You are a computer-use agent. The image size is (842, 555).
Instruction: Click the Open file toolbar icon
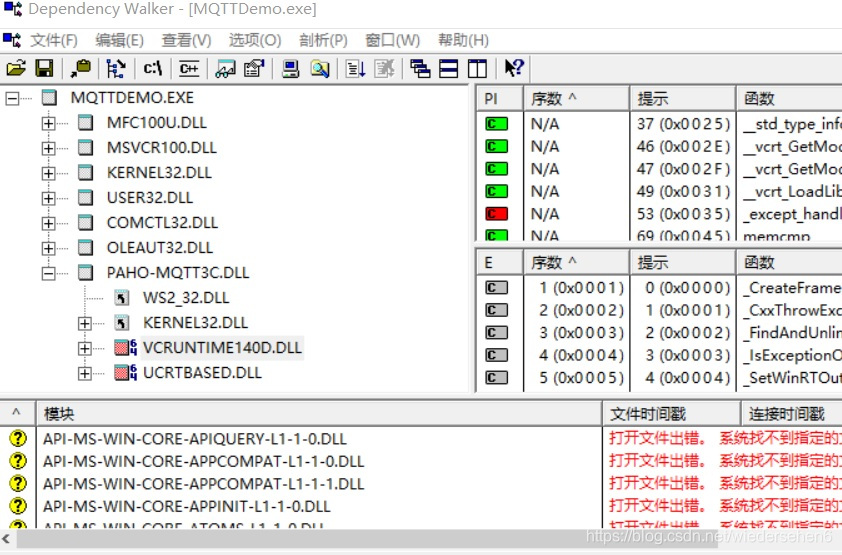point(16,69)
